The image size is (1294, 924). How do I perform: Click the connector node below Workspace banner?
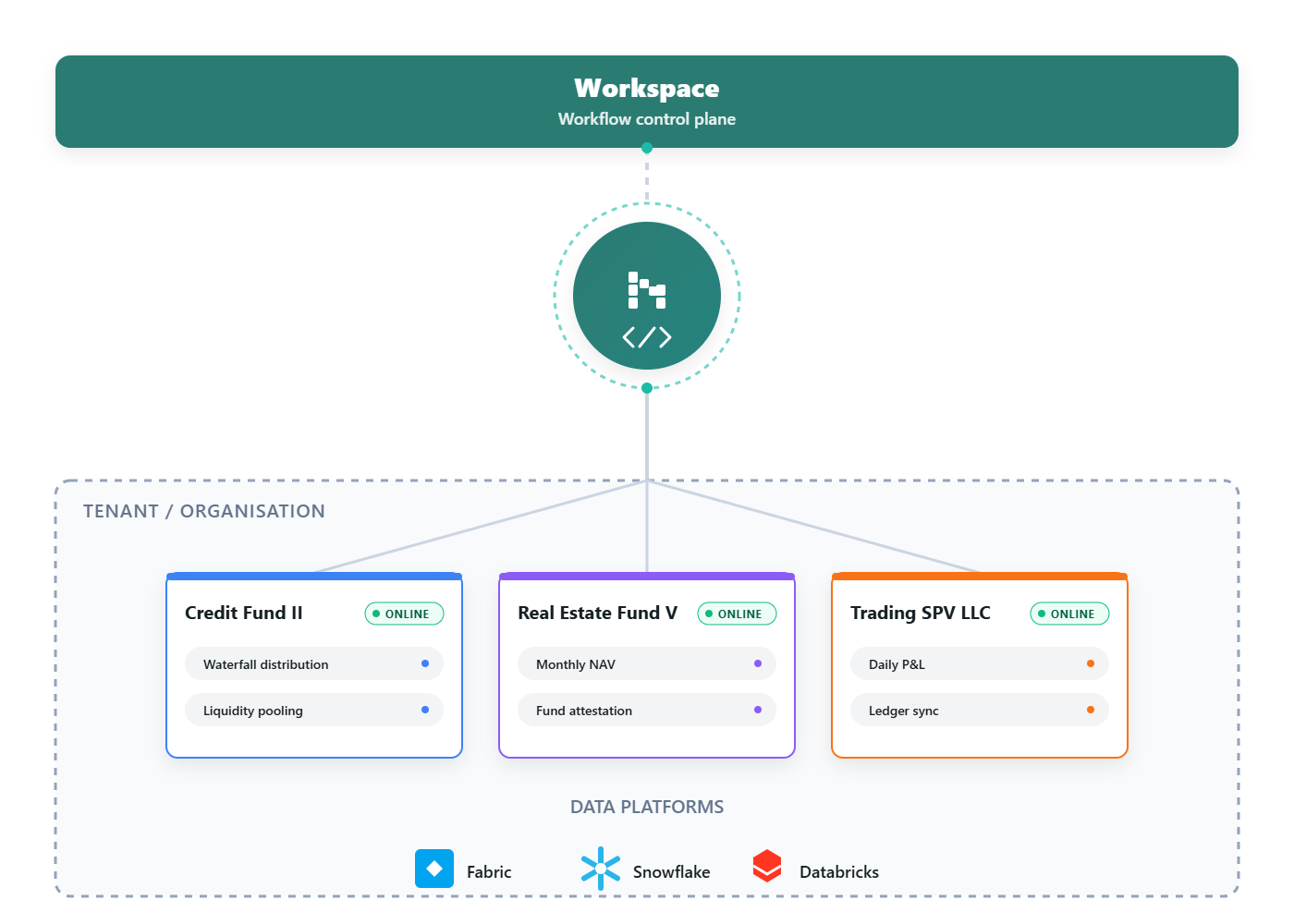click(647, 148)
